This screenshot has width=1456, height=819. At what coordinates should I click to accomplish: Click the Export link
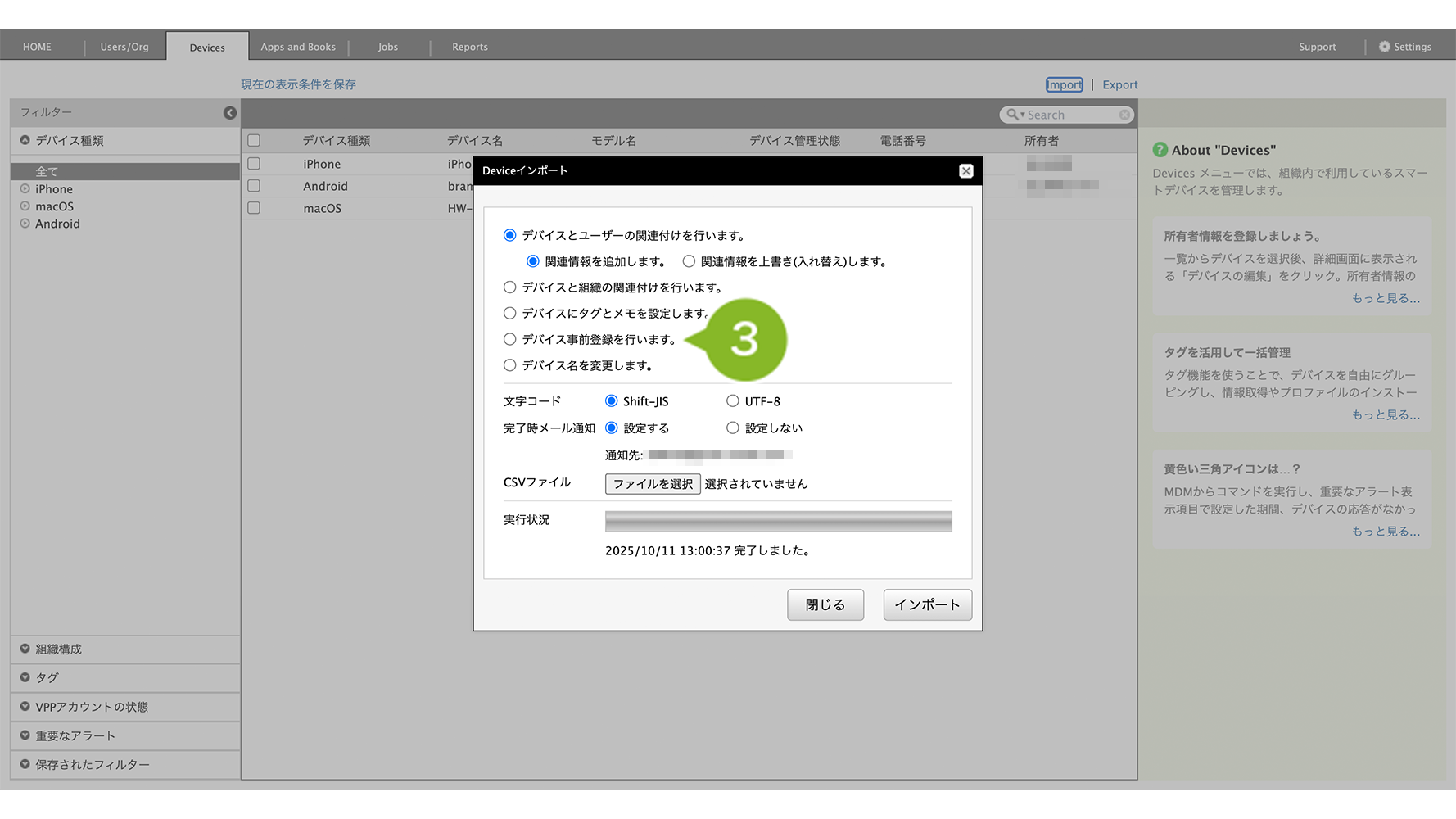1119,84
